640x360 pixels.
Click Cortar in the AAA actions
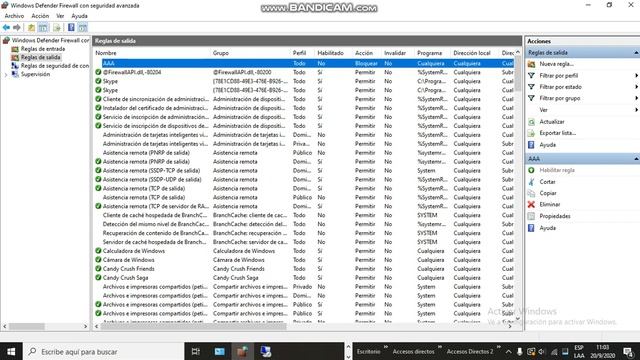(x=547, y=182)
